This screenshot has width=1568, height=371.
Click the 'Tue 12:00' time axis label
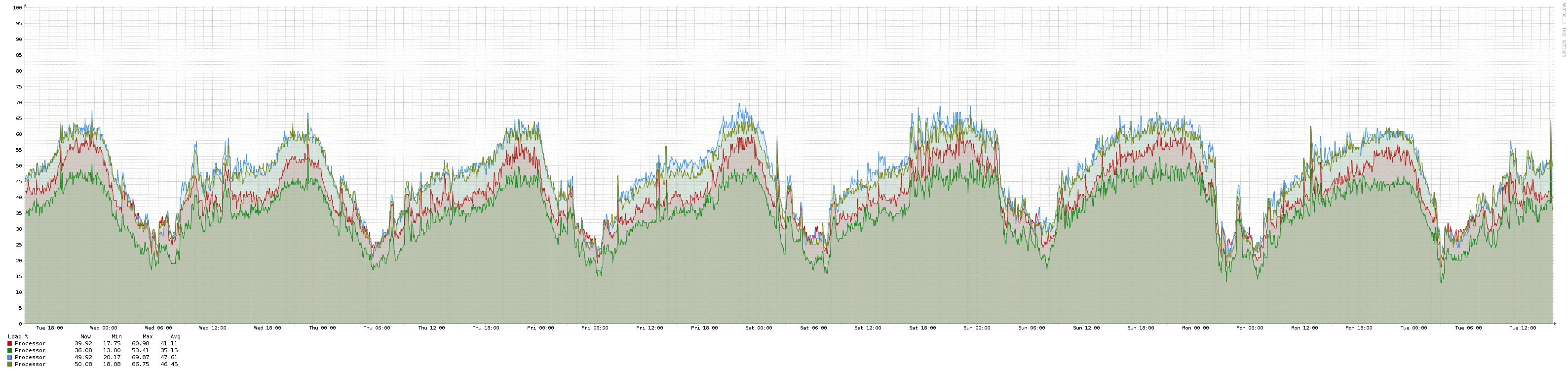(1523, 329)
